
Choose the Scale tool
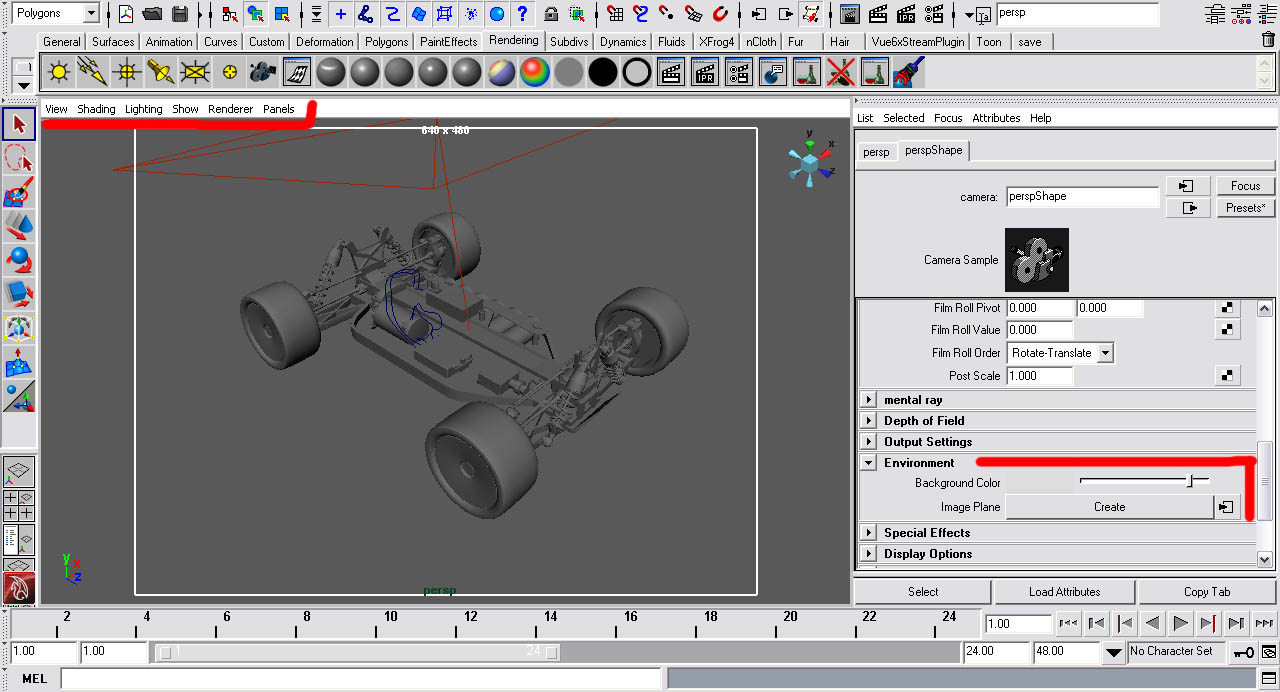(19, 294)
